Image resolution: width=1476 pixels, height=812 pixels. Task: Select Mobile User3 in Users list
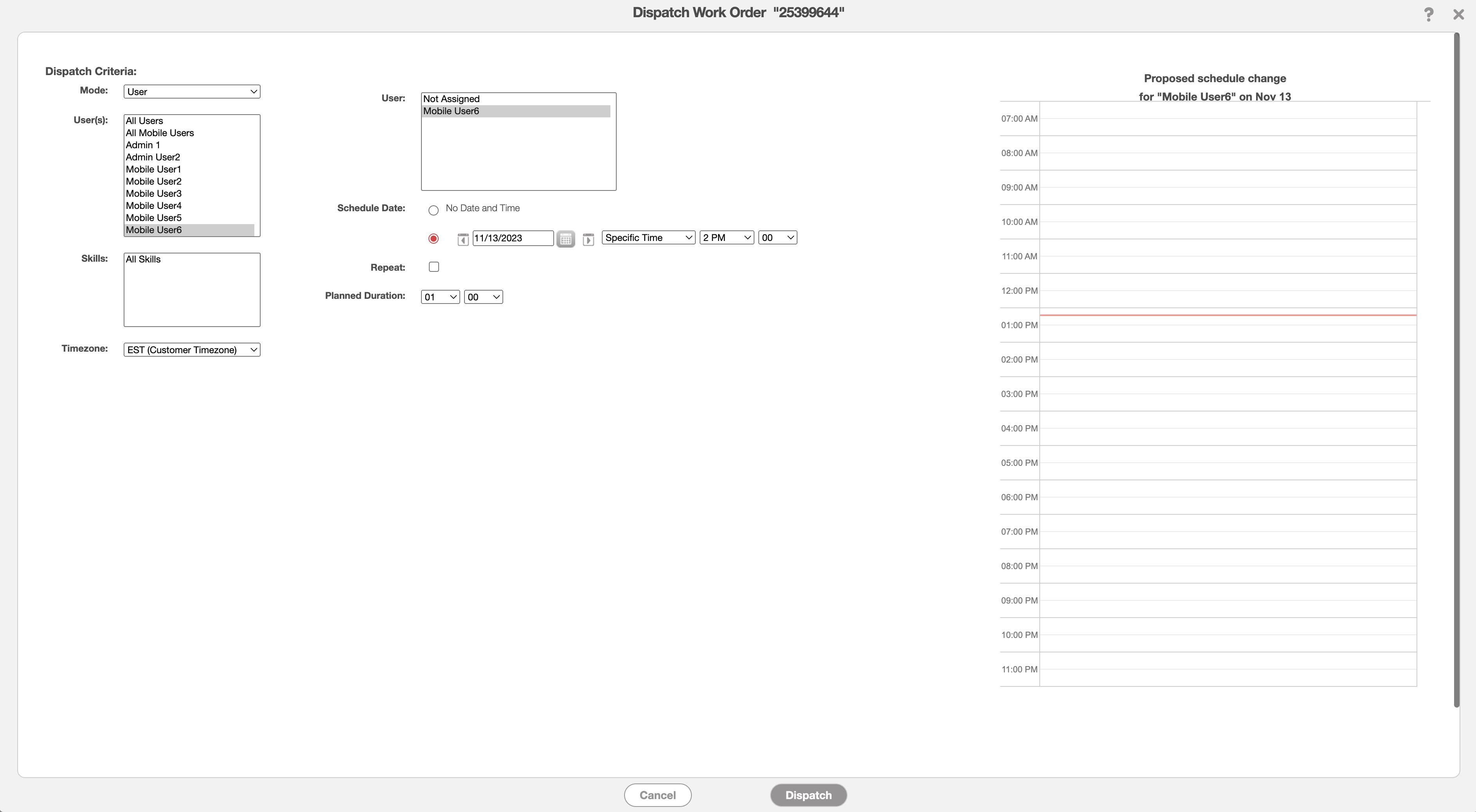click(153, 194)
